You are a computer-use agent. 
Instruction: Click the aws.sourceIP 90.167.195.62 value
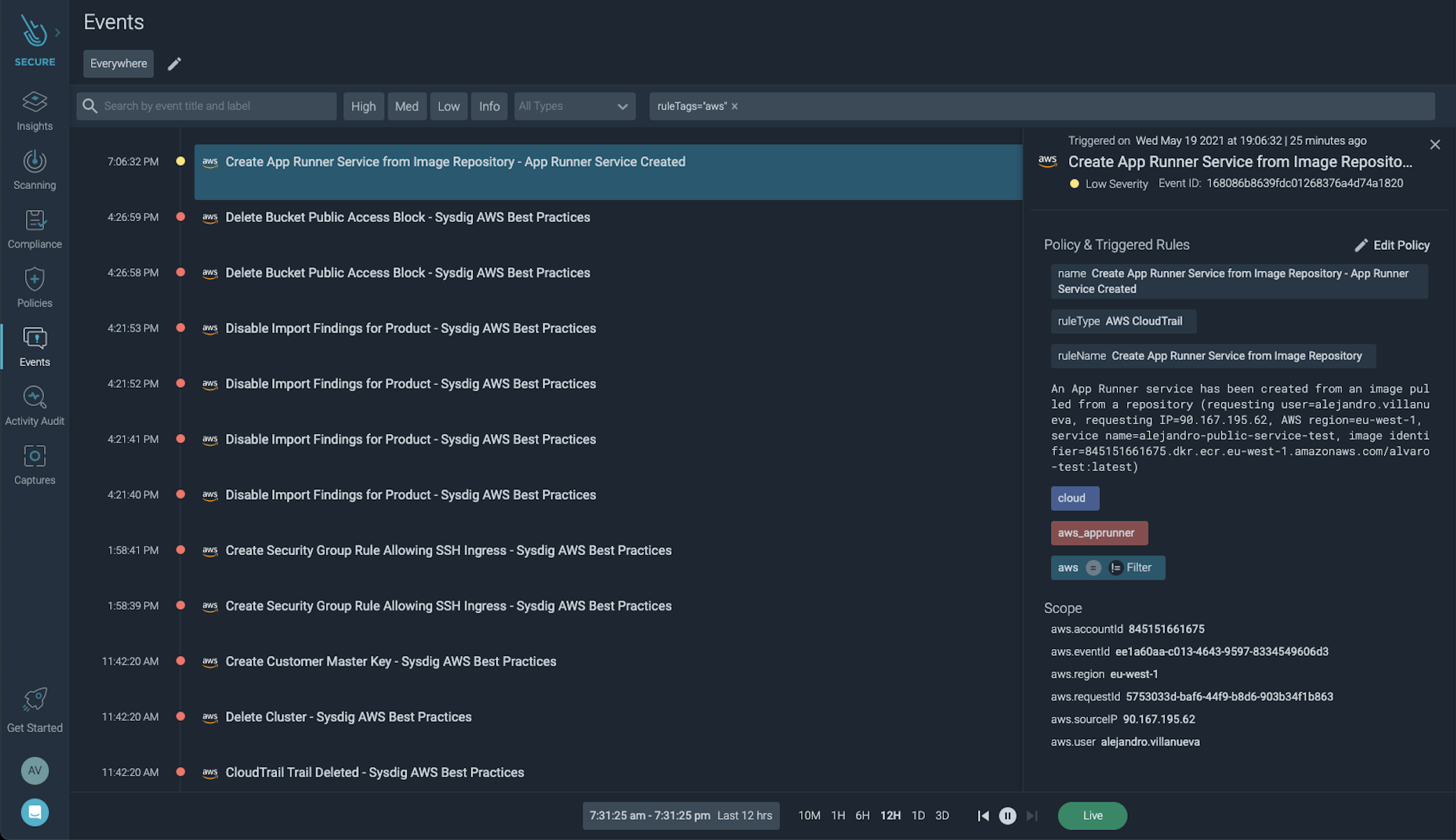[x=1159, y=719]
